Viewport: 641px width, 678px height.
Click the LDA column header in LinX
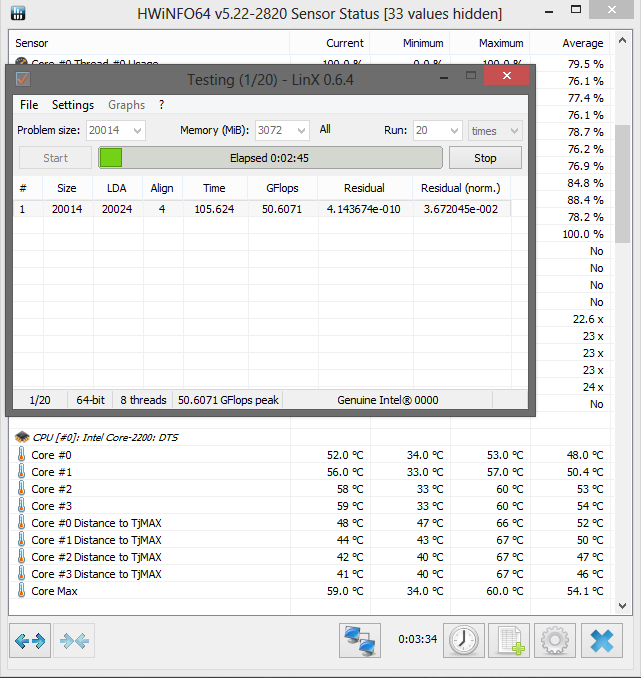click(117, 188)
